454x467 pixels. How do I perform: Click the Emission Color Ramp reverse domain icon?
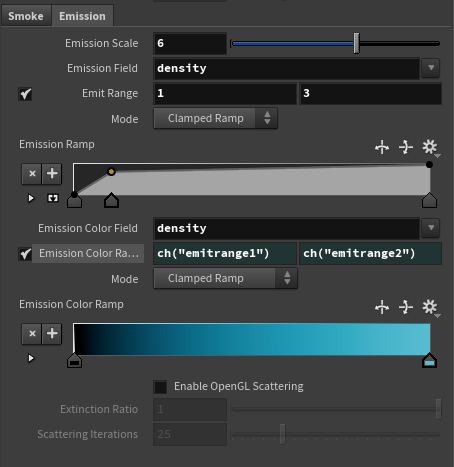point(382,307)
